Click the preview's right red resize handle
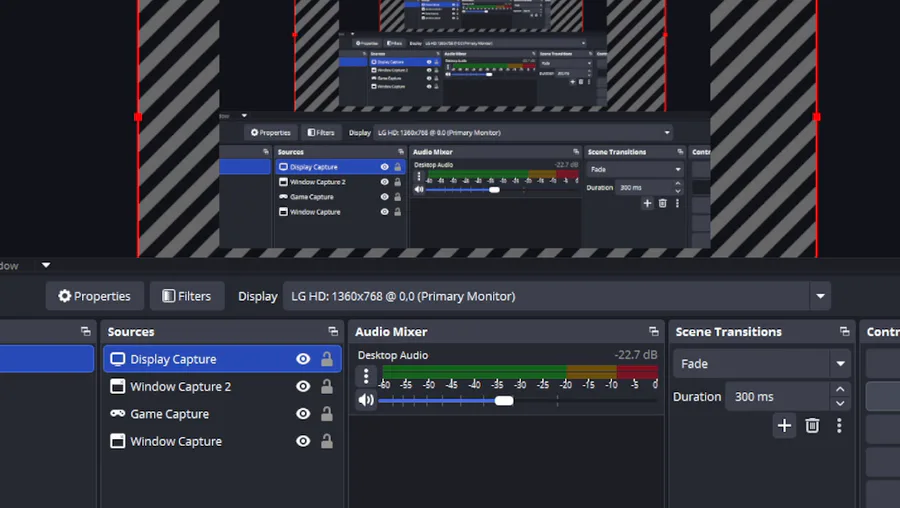 point(817,117)
